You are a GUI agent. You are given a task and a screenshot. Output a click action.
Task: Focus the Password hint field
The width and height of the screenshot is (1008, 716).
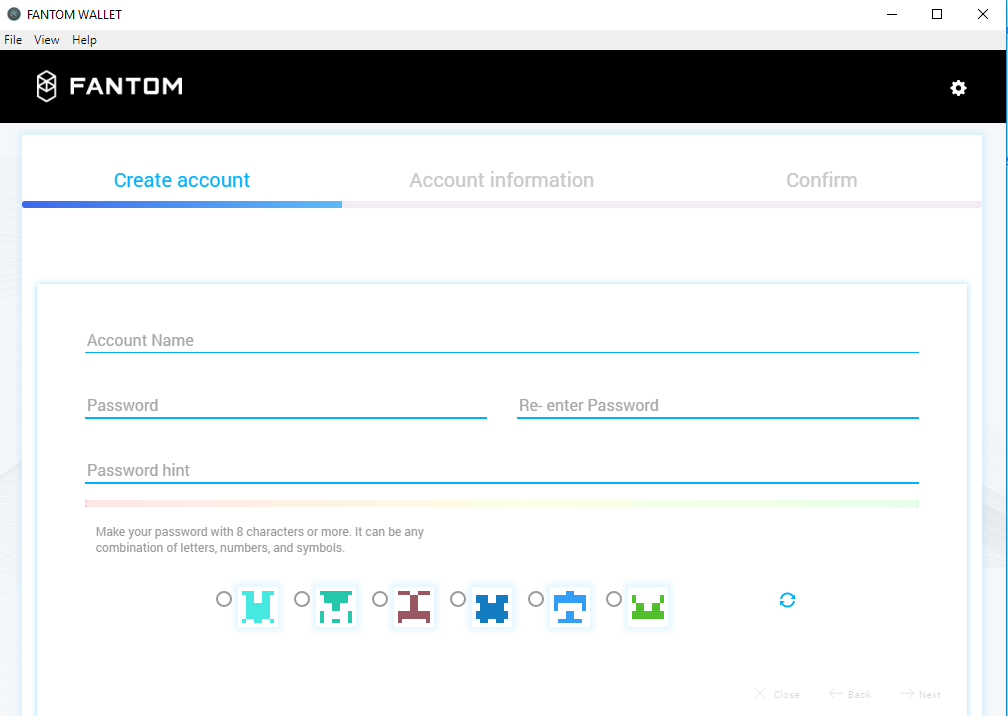coord(501,470)
